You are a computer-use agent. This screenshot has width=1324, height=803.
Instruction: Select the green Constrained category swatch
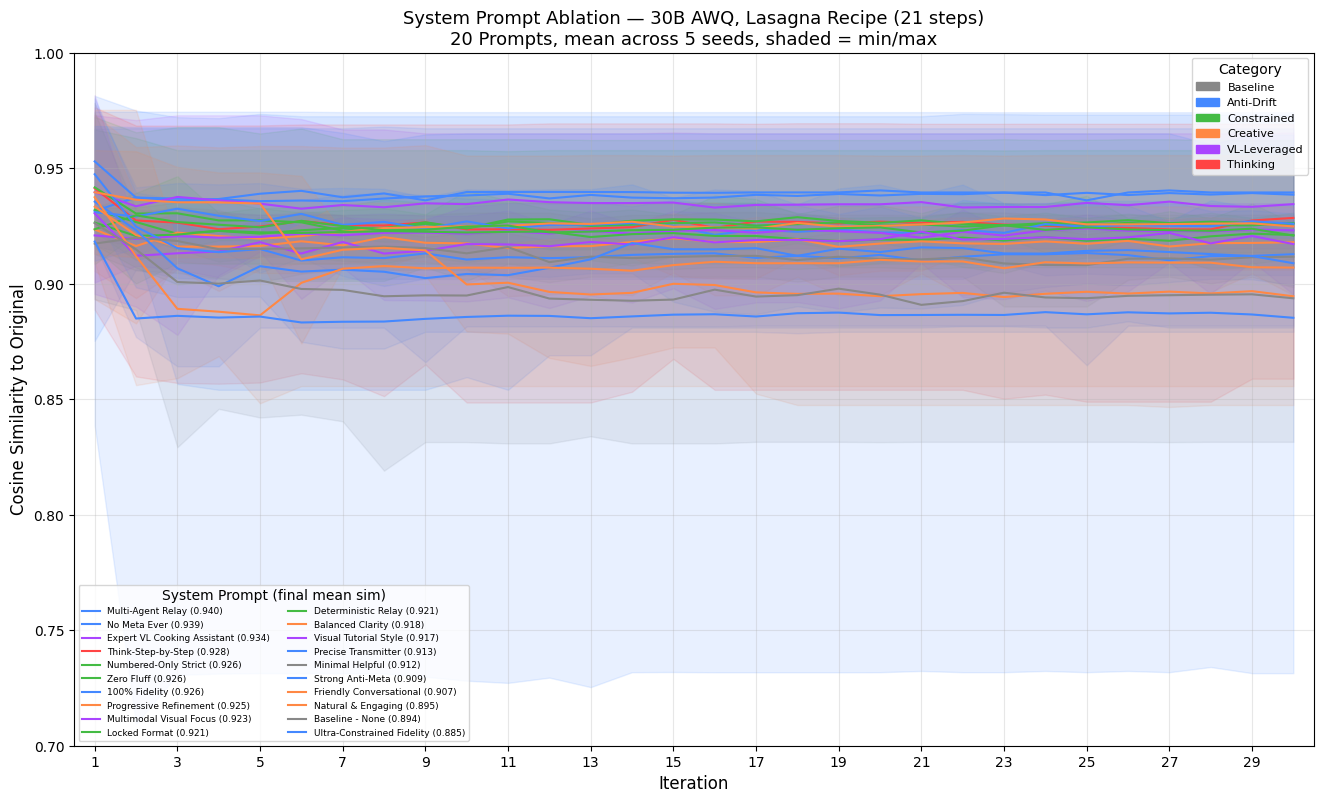pos(1208,118)
